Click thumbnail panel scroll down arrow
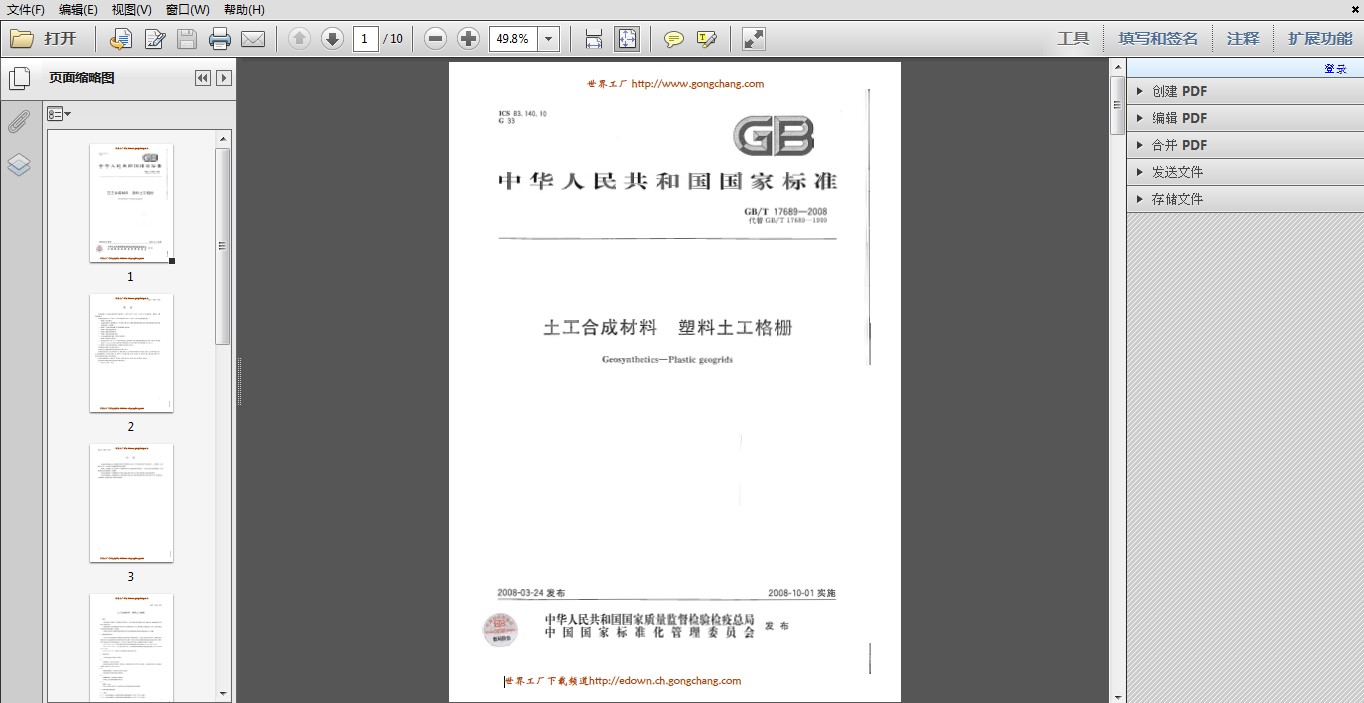1364x703 pixels. point(223,693)
